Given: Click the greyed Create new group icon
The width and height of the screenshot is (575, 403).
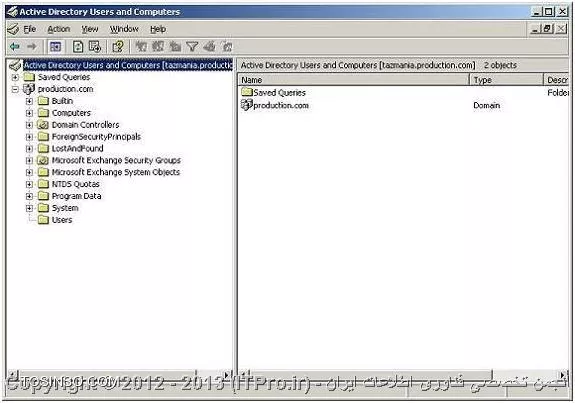Looking at the screenshot, I should [x=158, y=47].
